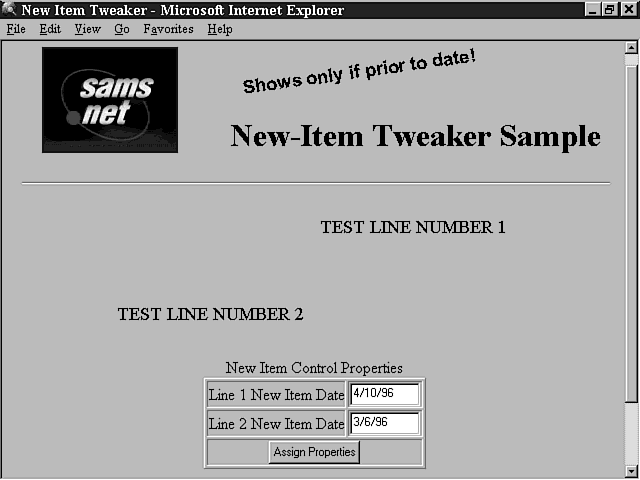Click the TEST LINE NUMBER 2 text
The height and width of the screenshot is (480, 640).
coord(210,314)
